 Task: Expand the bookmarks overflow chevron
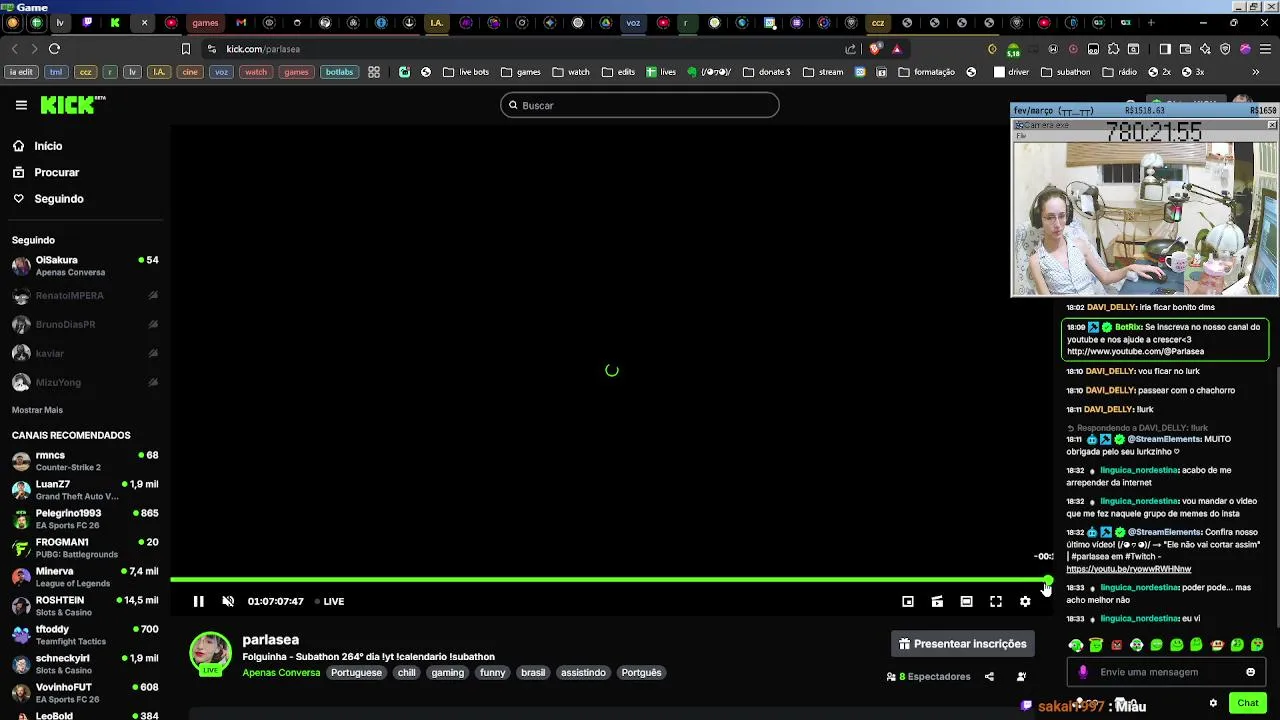pyautogui.click(x=1255, y=72)
